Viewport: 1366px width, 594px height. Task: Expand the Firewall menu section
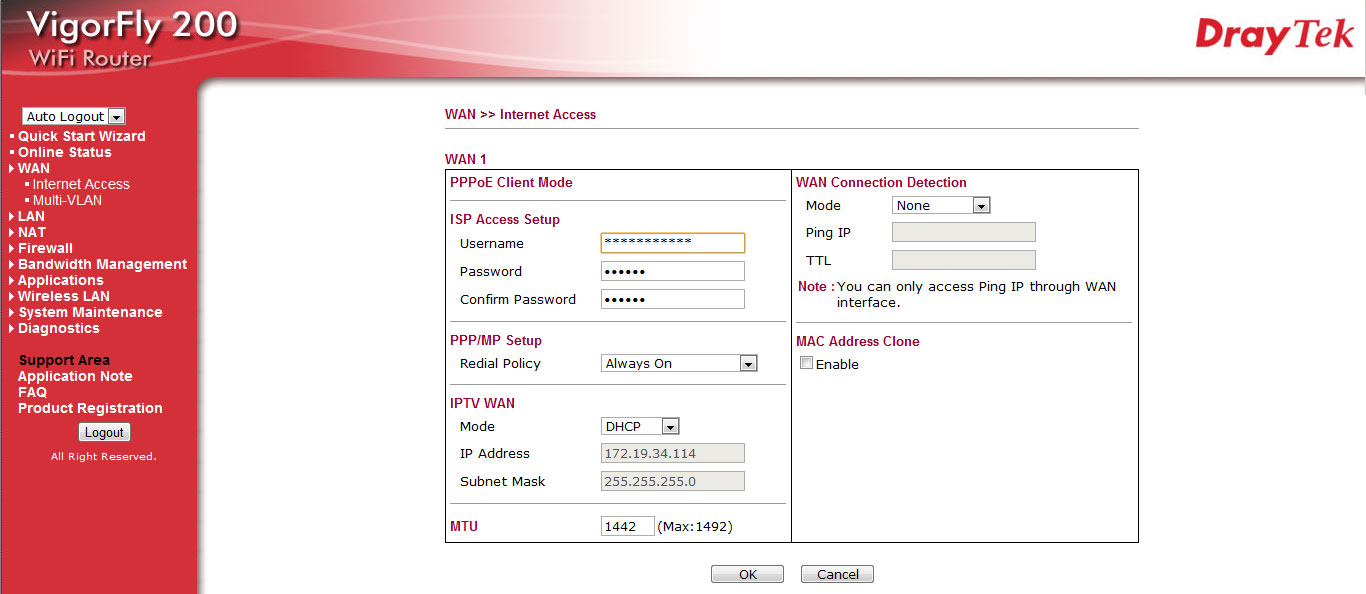click(x=45, y=248)
